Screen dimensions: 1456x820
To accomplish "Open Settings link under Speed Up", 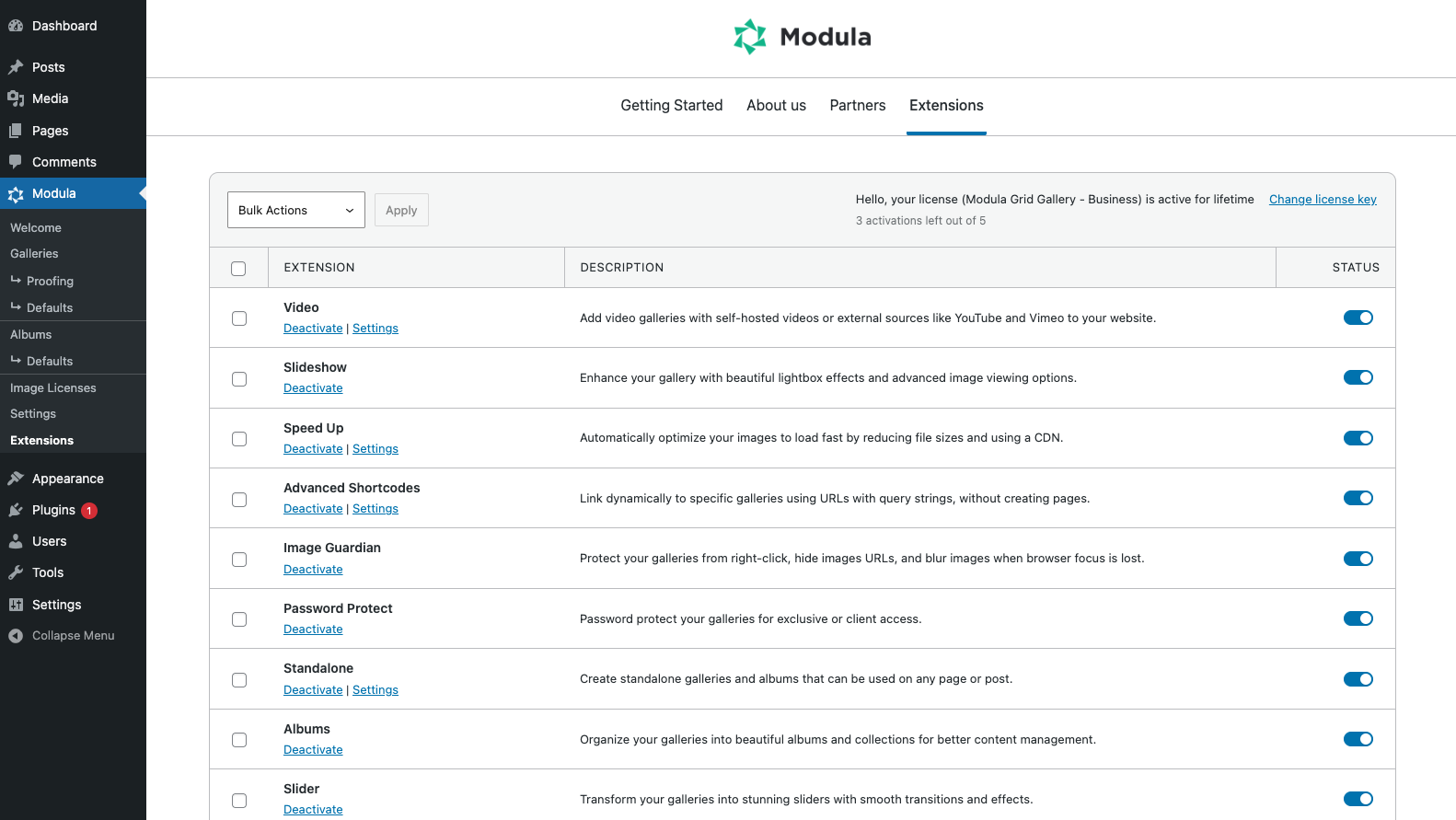I will (x=376, y=449).
